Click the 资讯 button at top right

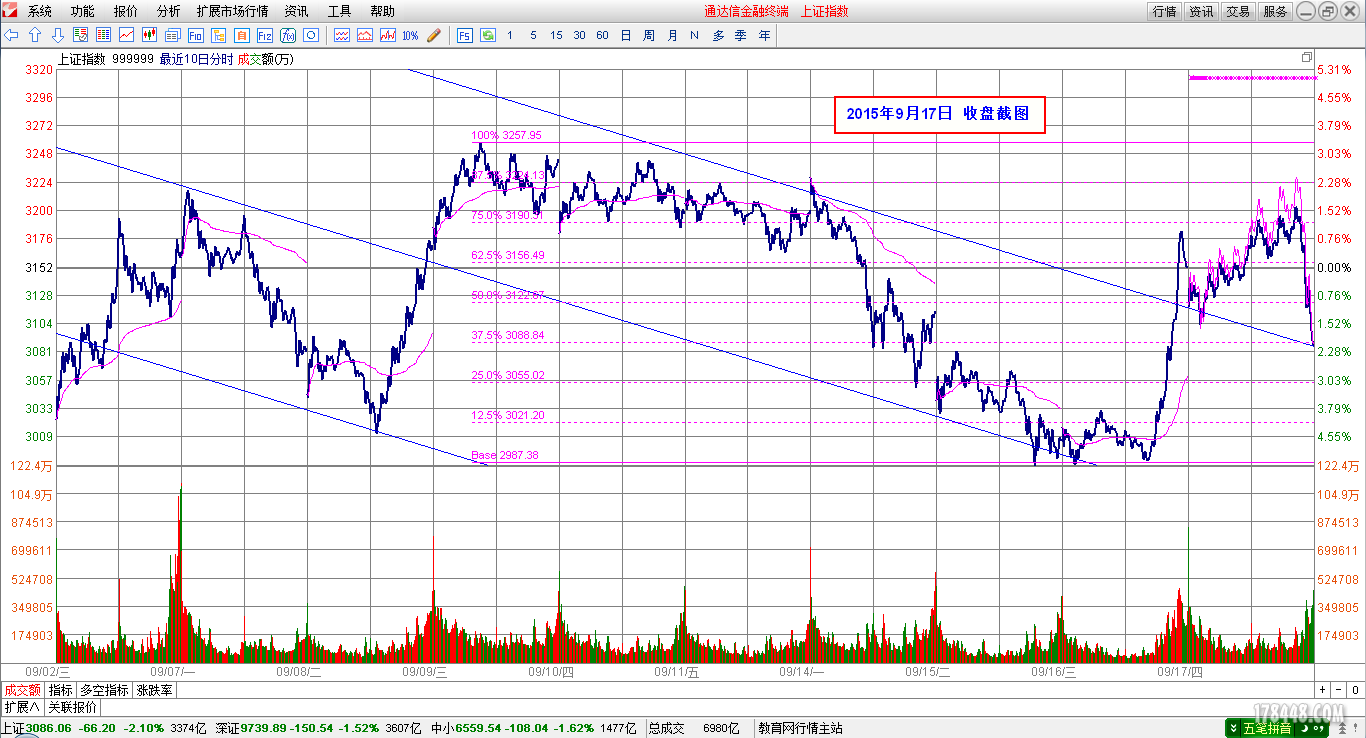click(x=1201, y=11)
